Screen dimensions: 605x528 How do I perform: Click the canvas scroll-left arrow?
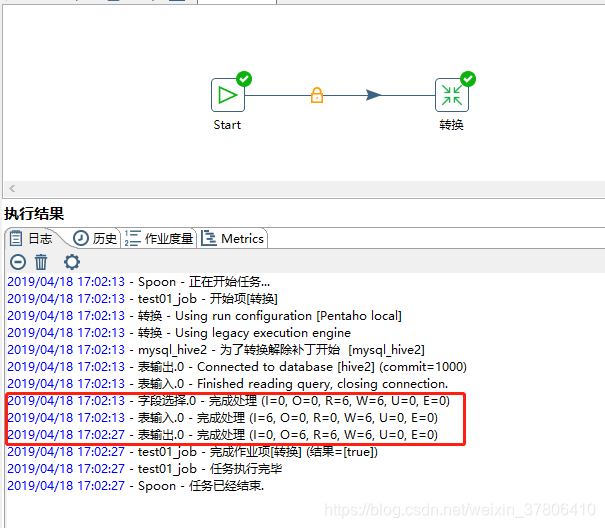pos(12,188)
